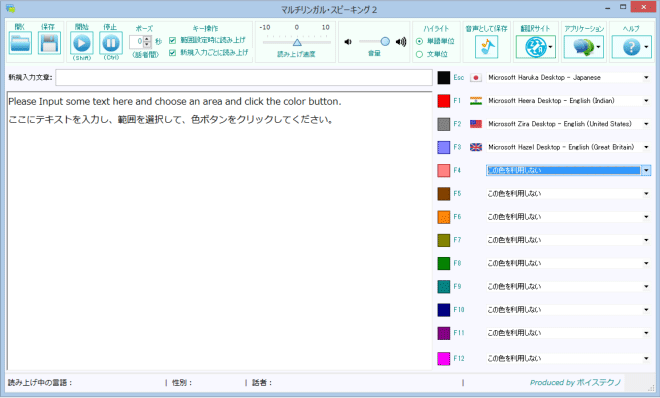This screenshot has width=660, height=398.
Task: Adjust the reading speed slider thumb
Action: tap(297, 42)
